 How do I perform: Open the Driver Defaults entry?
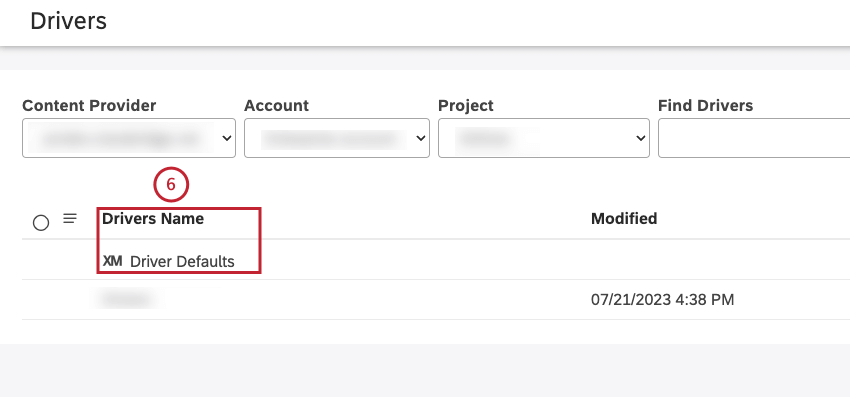point(182,262)
